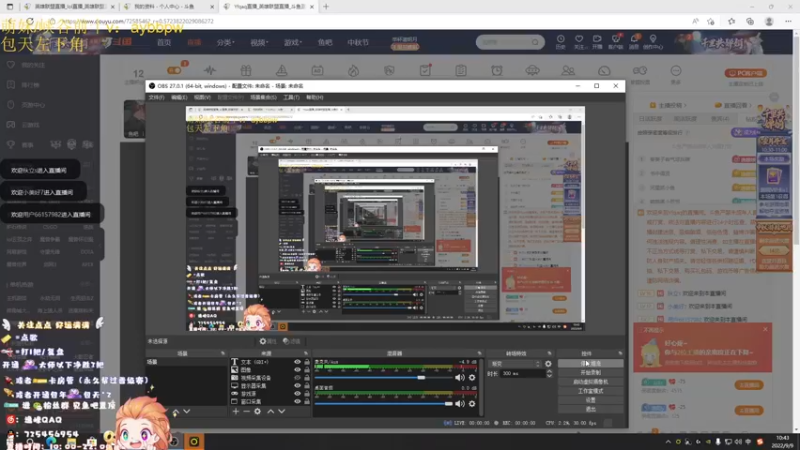
Task: Pop out the Scenes dock panel
Action: pos(222,353)
